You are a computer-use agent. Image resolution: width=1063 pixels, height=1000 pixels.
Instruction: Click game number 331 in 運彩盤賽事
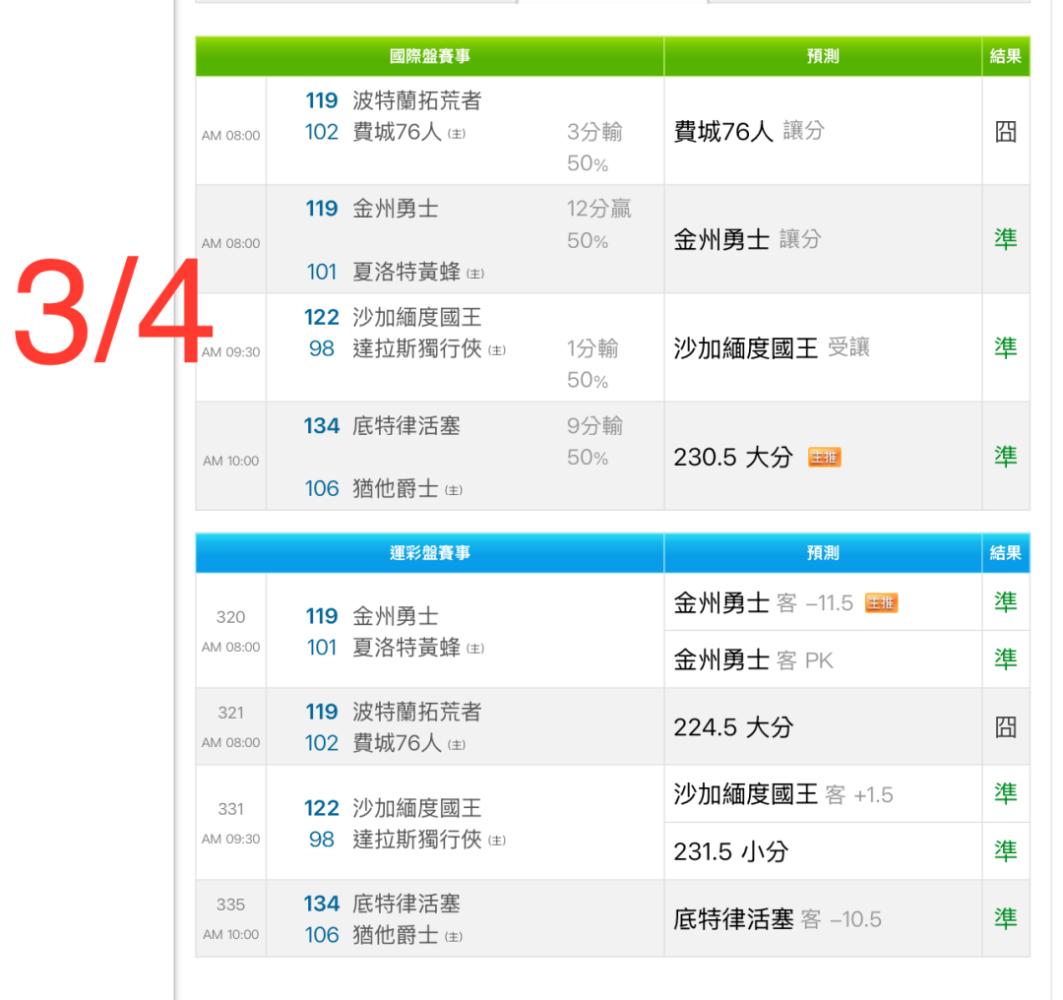point(230,809)
